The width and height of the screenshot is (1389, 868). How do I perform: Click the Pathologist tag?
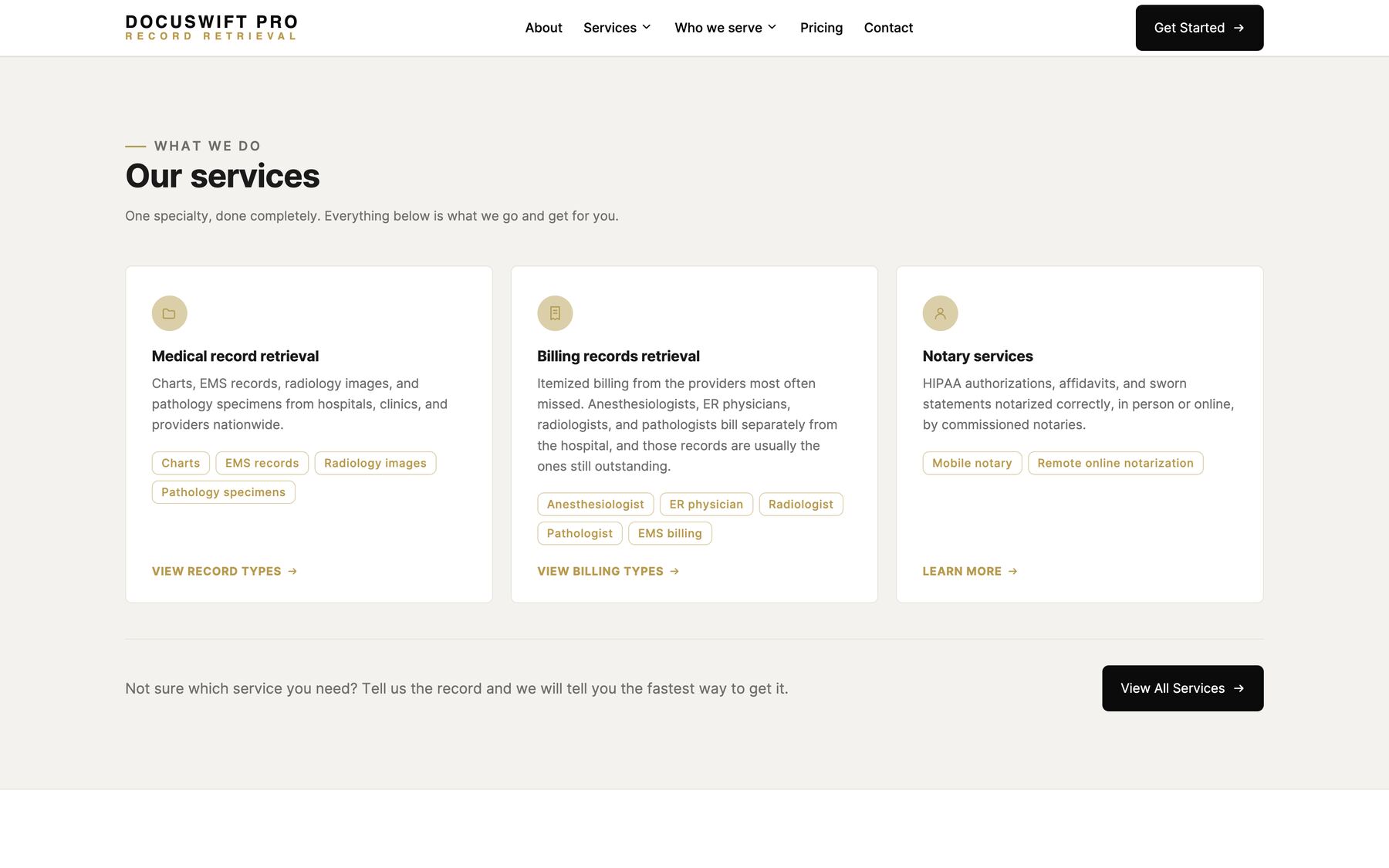[580, 533]
